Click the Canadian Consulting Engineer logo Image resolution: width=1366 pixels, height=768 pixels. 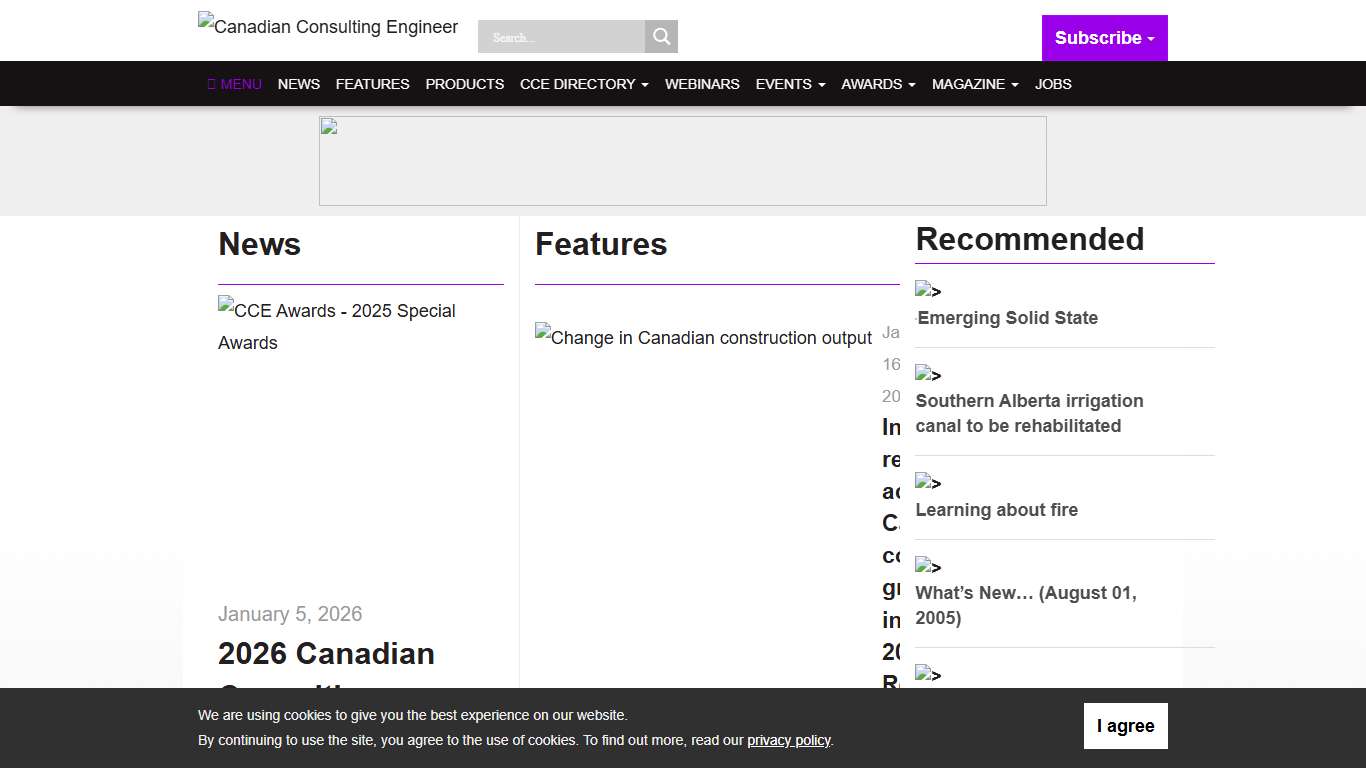tap(327, 27)
